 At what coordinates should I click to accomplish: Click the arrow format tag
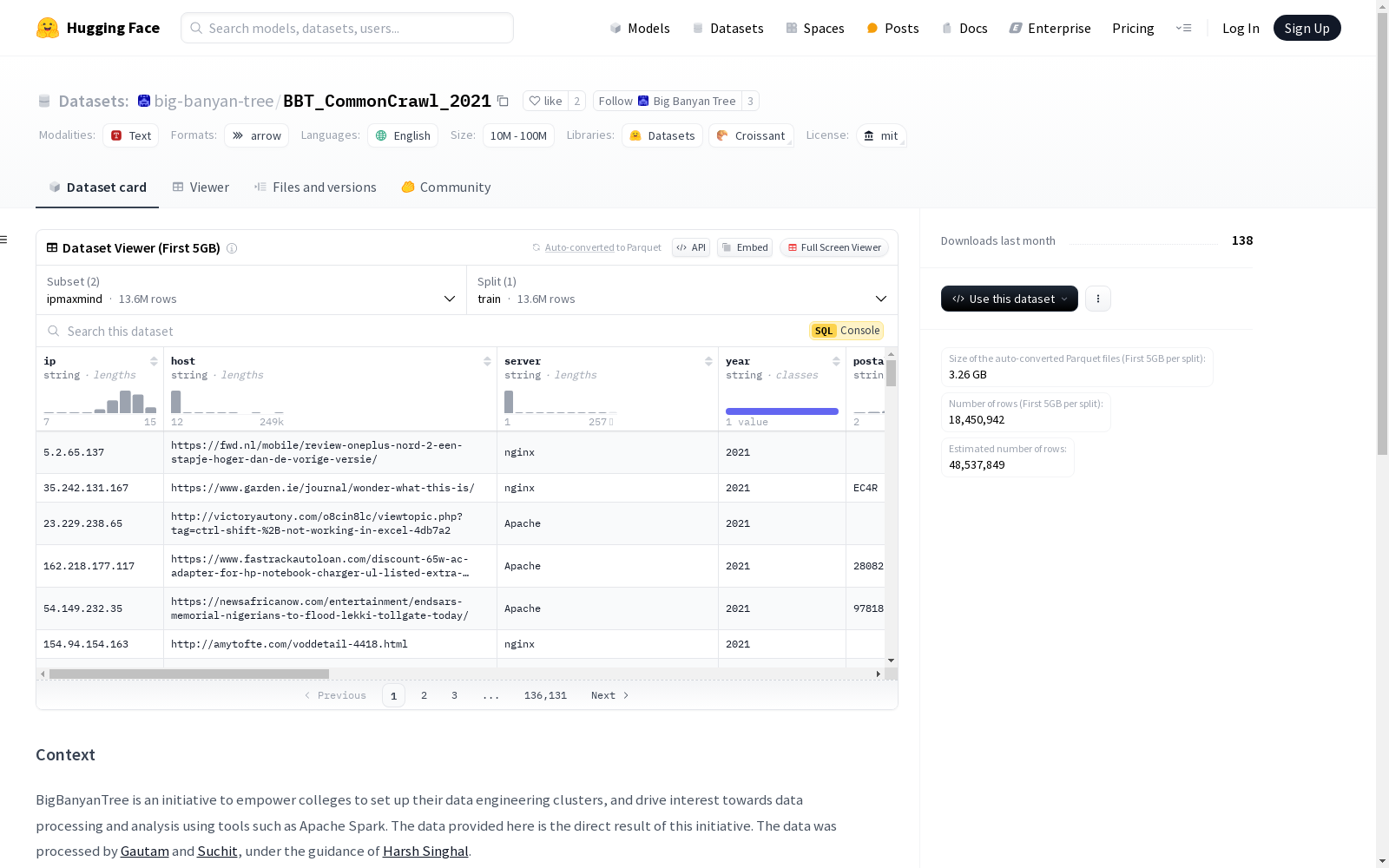[257, 135]
